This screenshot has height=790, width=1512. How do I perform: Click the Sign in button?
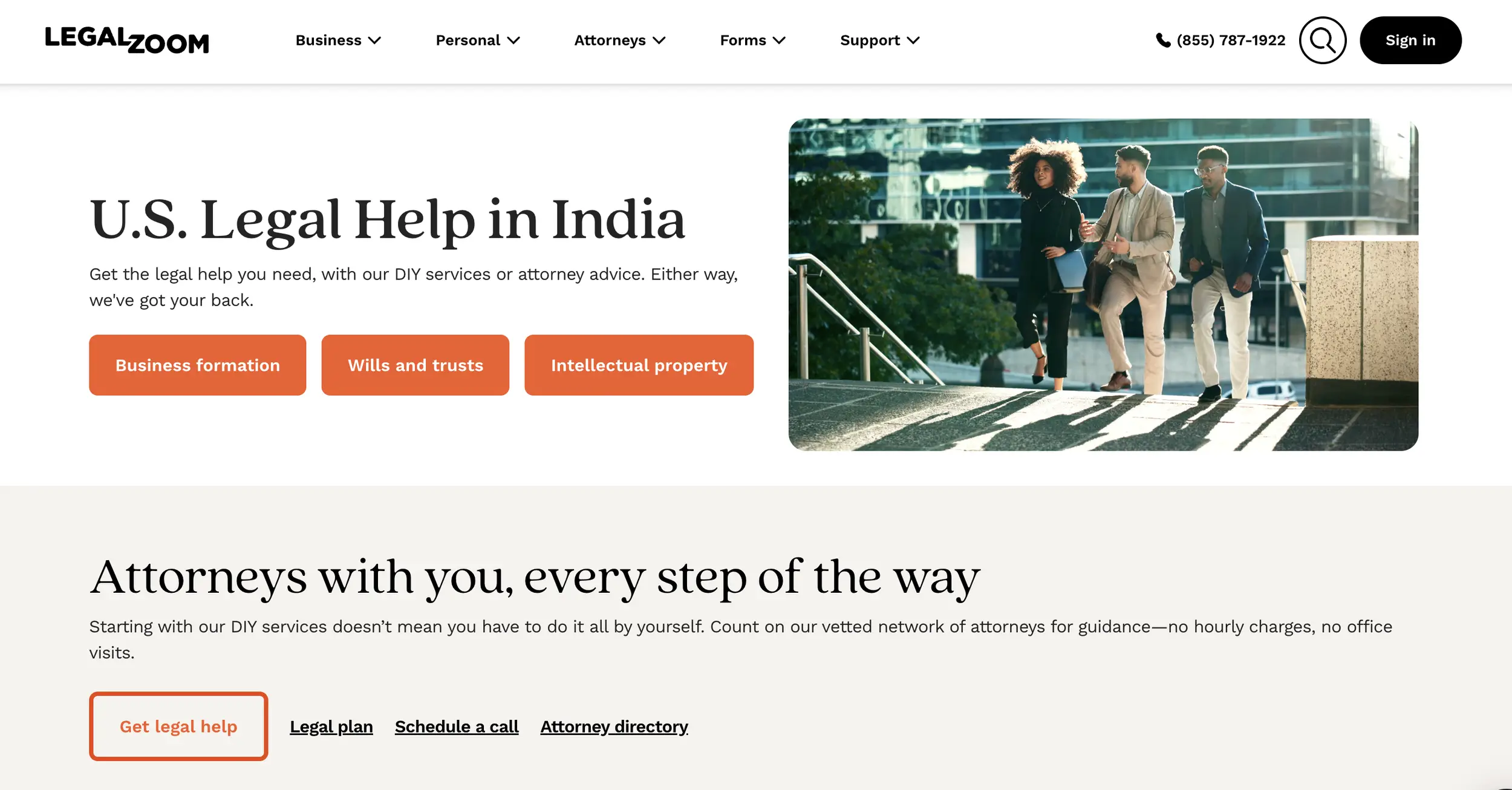tap(1410, 41)
